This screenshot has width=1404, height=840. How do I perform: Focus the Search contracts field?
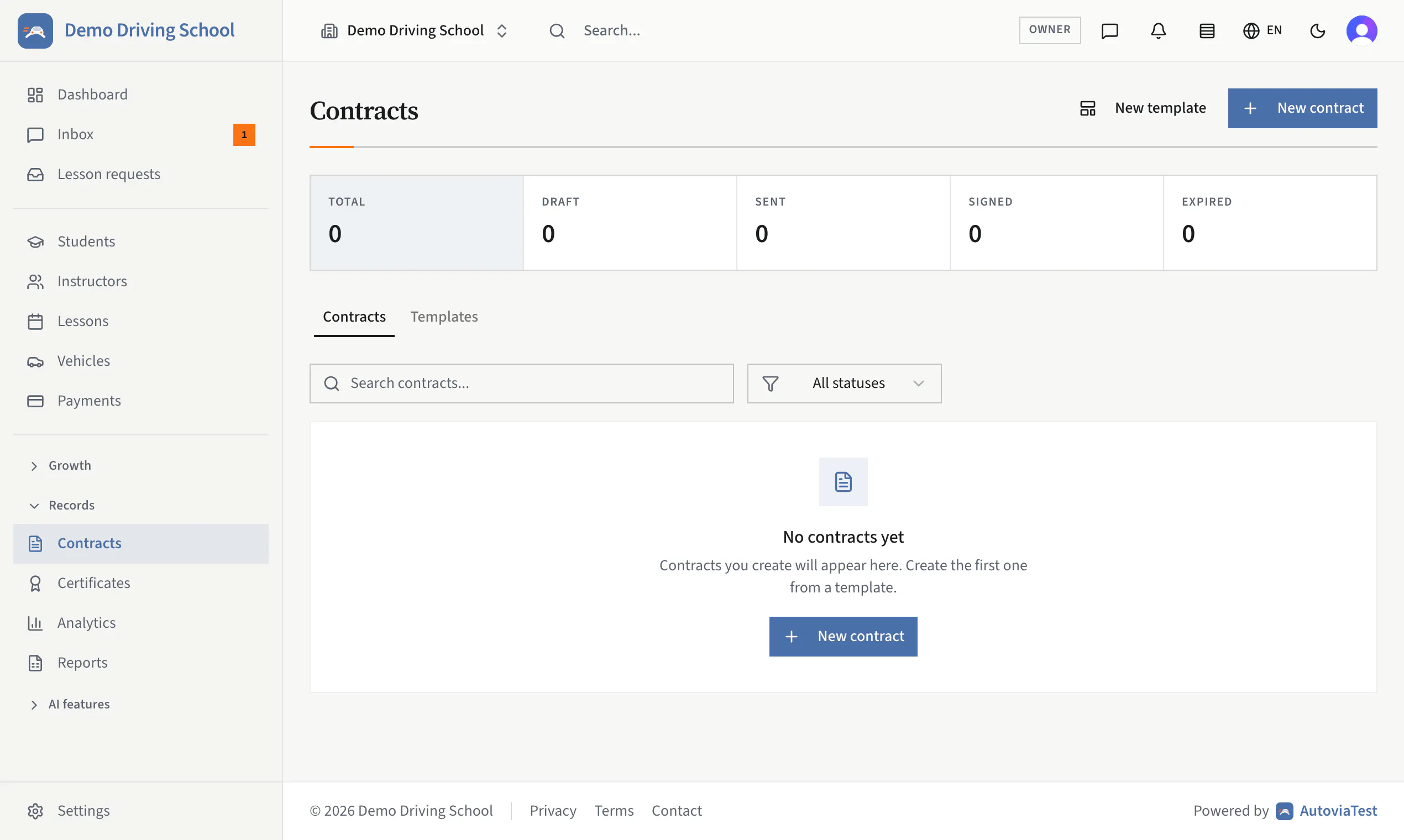click(x=521, y=383)
